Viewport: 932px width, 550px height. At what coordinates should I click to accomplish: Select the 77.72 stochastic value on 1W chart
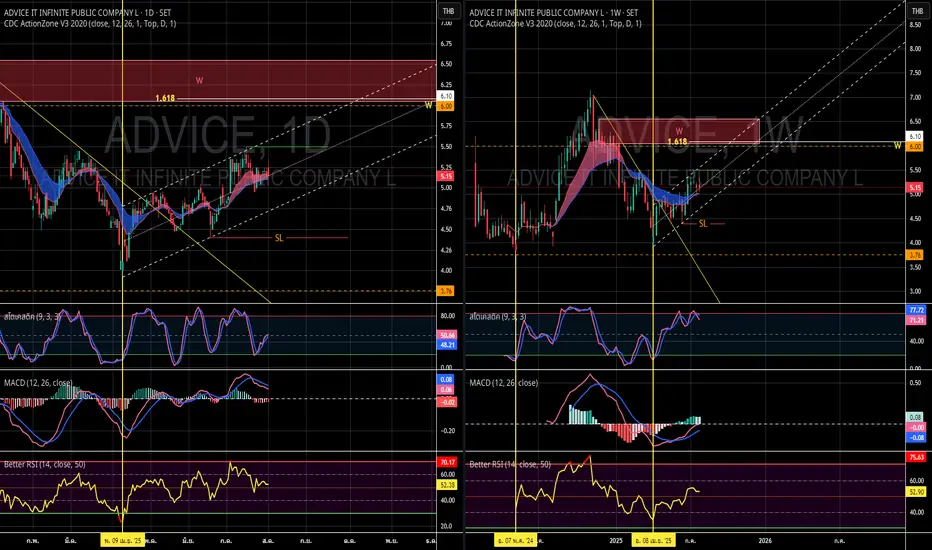coord(916,310)
